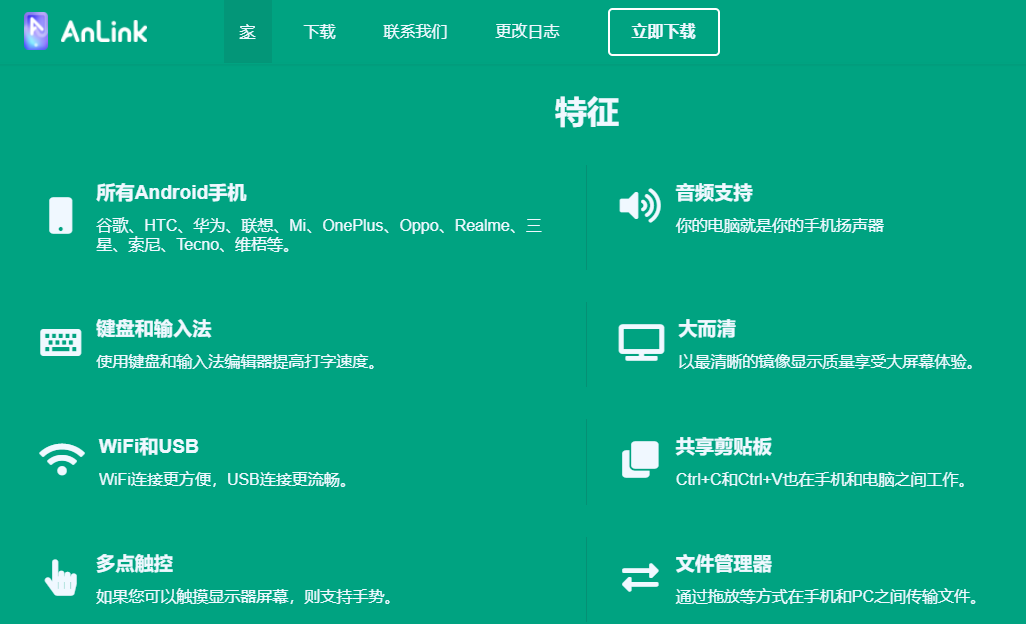Open the 家 menu item
The width and height of the screenshot is (1026, 624).
pos(247,31)
